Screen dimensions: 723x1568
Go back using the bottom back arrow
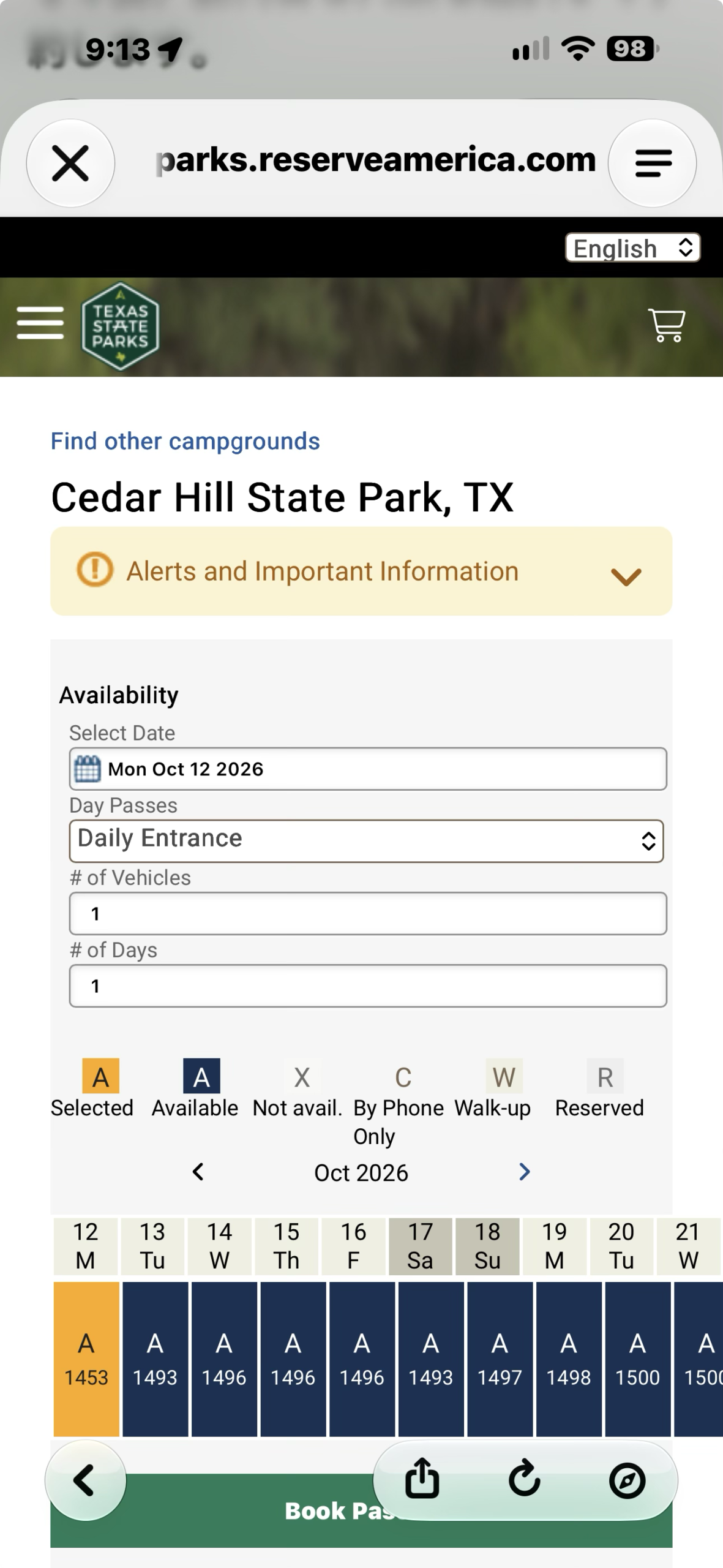point(85,1480)
